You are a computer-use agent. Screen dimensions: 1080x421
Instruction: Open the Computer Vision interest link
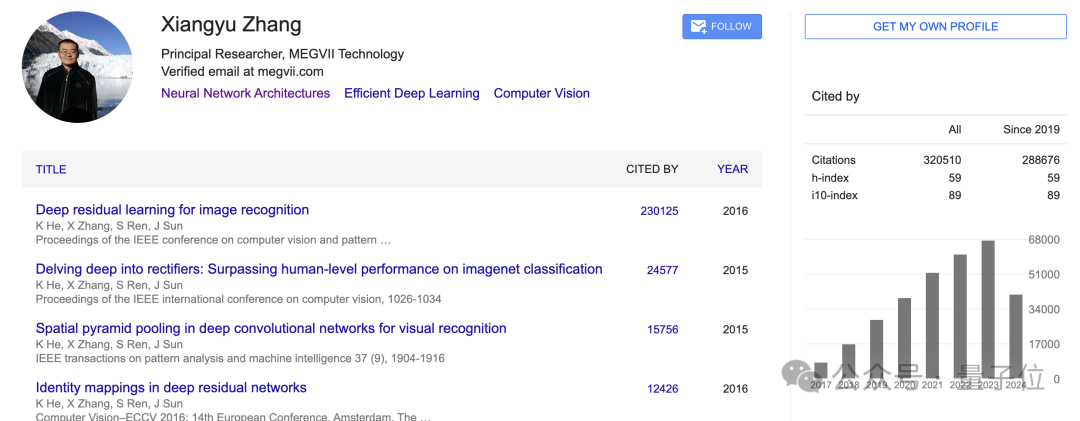pyautogui.click(x=541, y=93)
